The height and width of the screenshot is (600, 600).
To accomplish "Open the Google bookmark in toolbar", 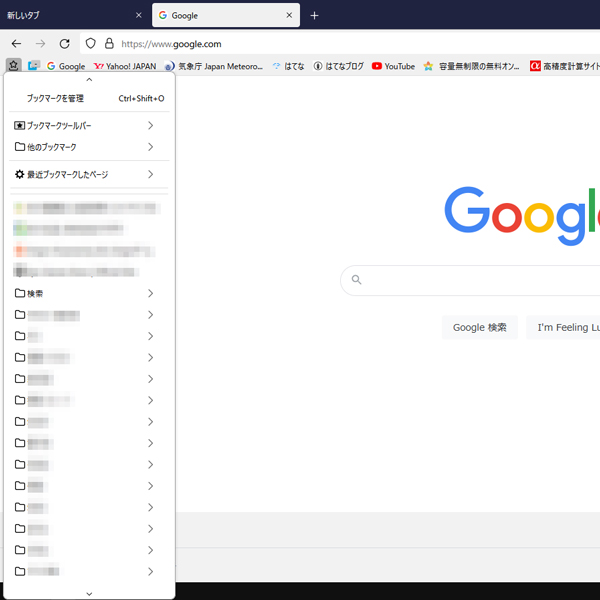I will pos(66,66).
